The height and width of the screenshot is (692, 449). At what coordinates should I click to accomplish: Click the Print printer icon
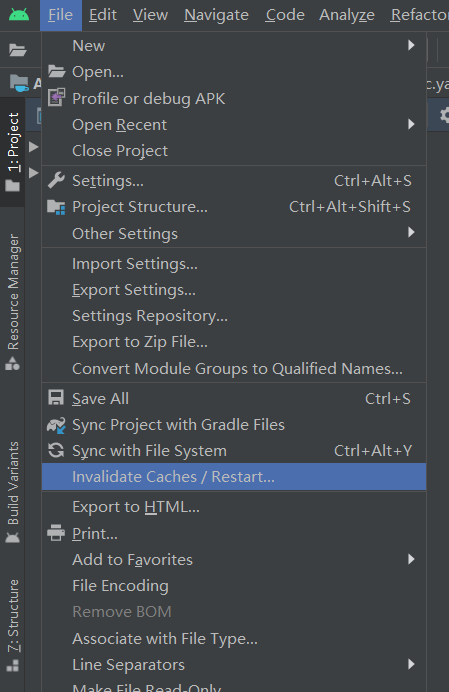pos(56,533)
